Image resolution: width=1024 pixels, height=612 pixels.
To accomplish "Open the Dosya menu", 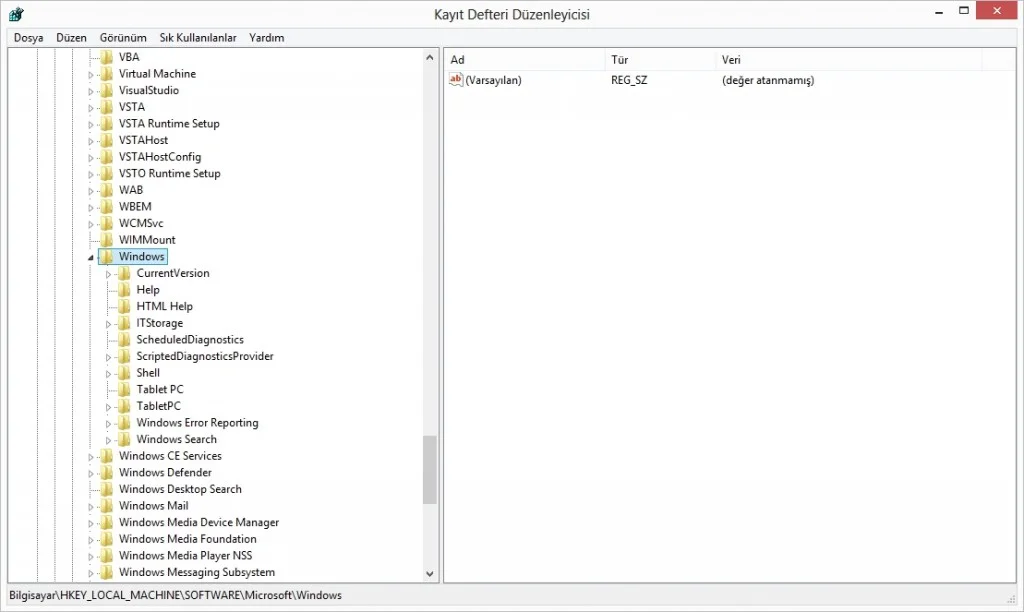I will point(28,38).
